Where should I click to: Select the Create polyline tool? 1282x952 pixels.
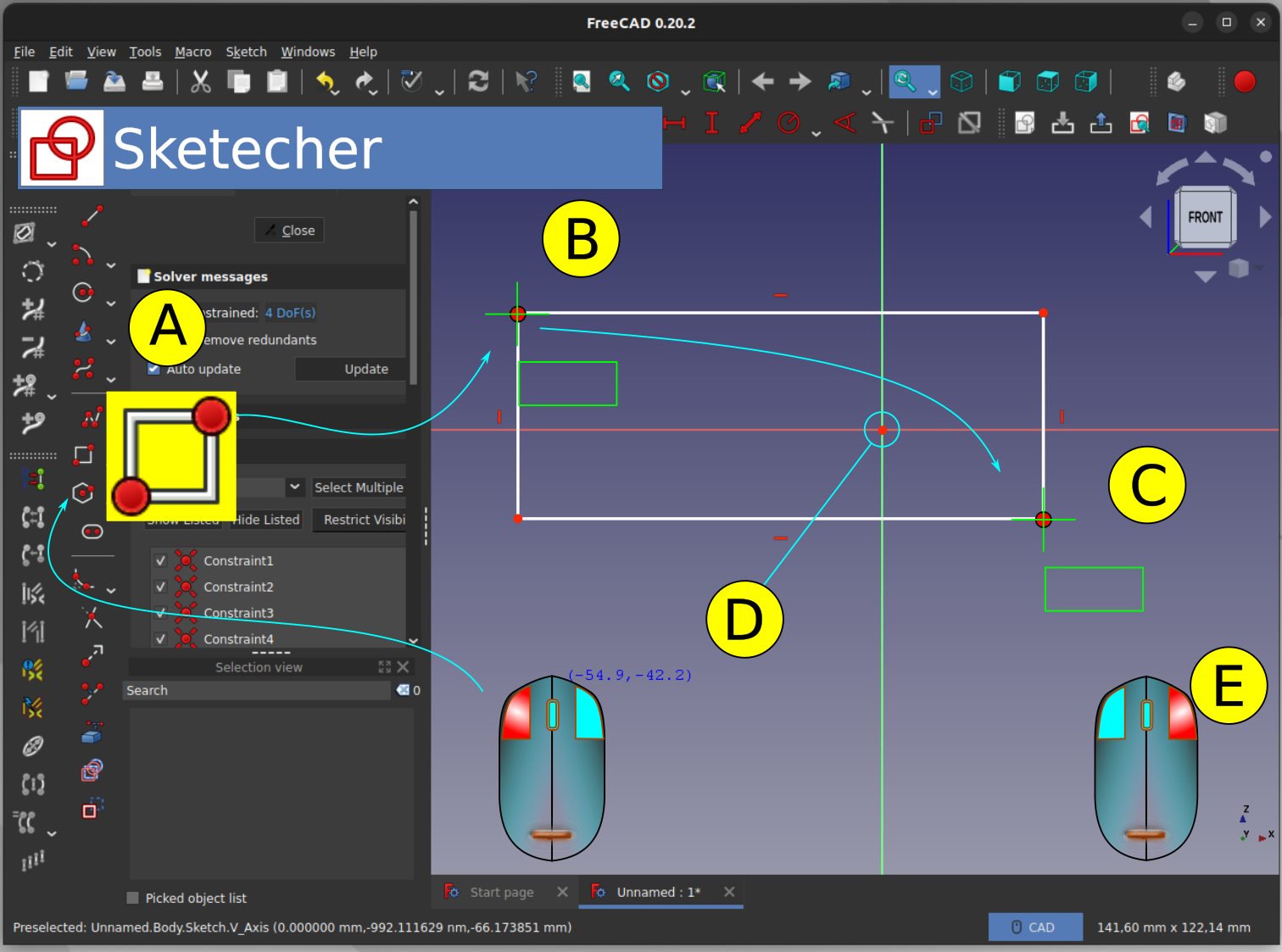[92, 417]
